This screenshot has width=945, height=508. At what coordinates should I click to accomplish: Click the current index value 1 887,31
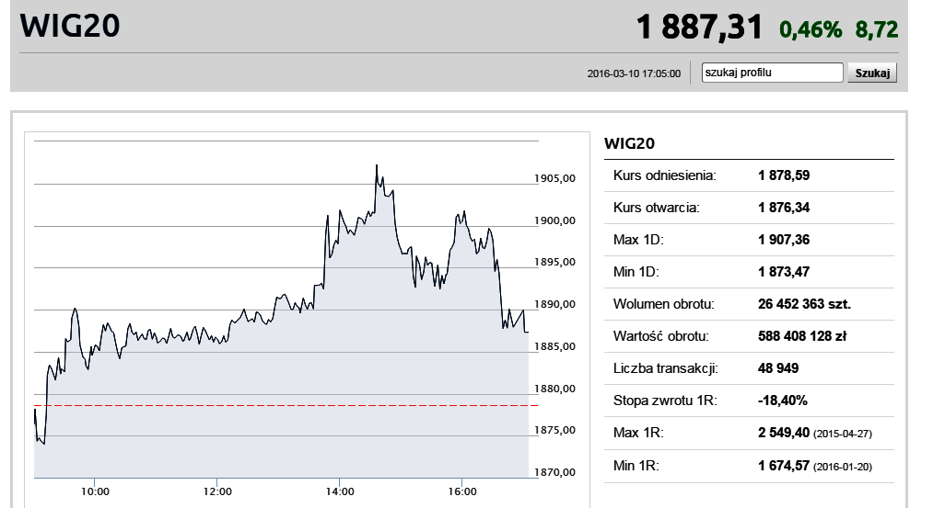click(699, 28)
